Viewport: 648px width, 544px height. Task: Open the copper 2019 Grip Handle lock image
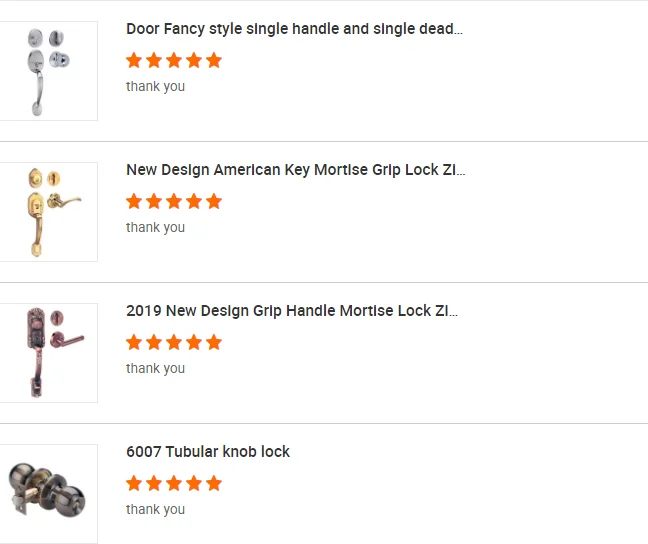tap(48, 353)
